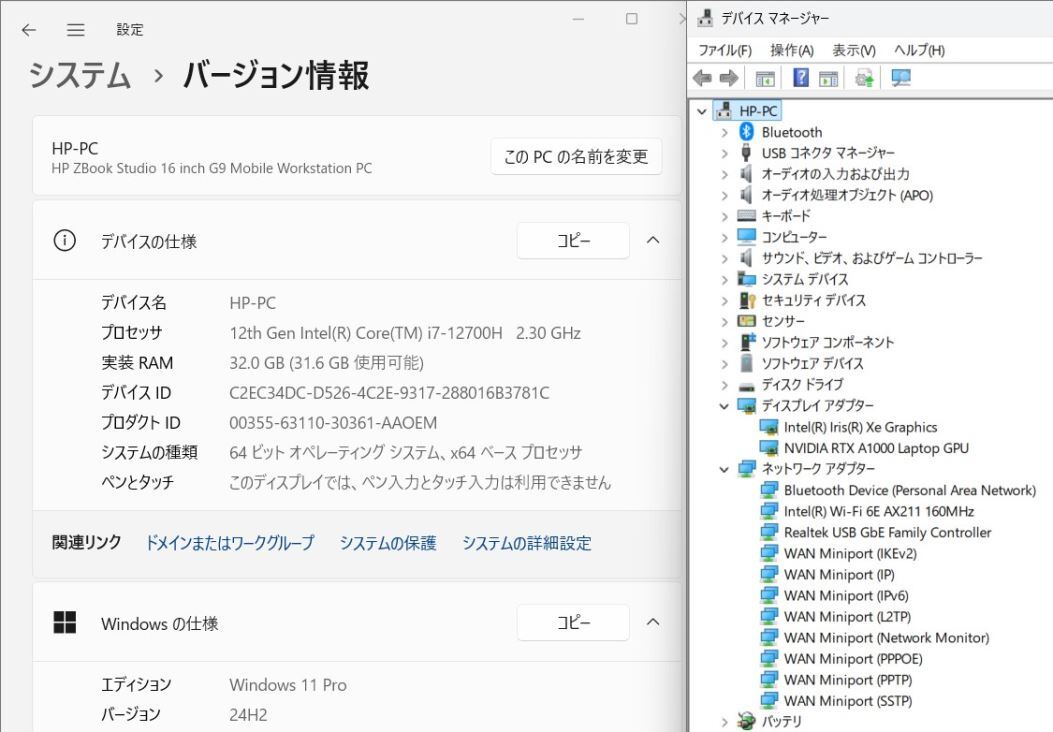
Task: Collapse ディスプレイ アダプター category
Action: (x=724, y=406)
